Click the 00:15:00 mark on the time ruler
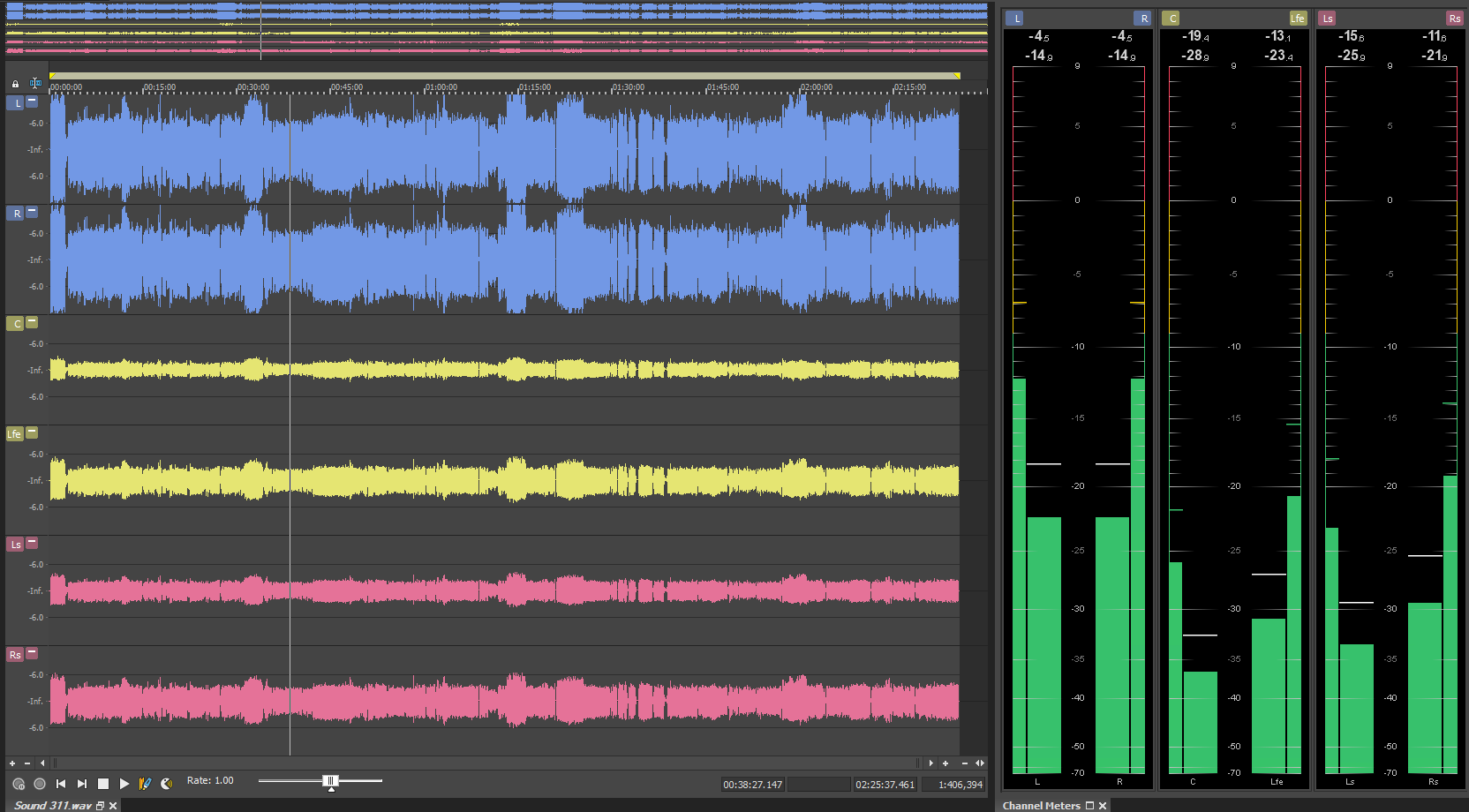This screenshot has height=812, width=1469. (160, 87)
